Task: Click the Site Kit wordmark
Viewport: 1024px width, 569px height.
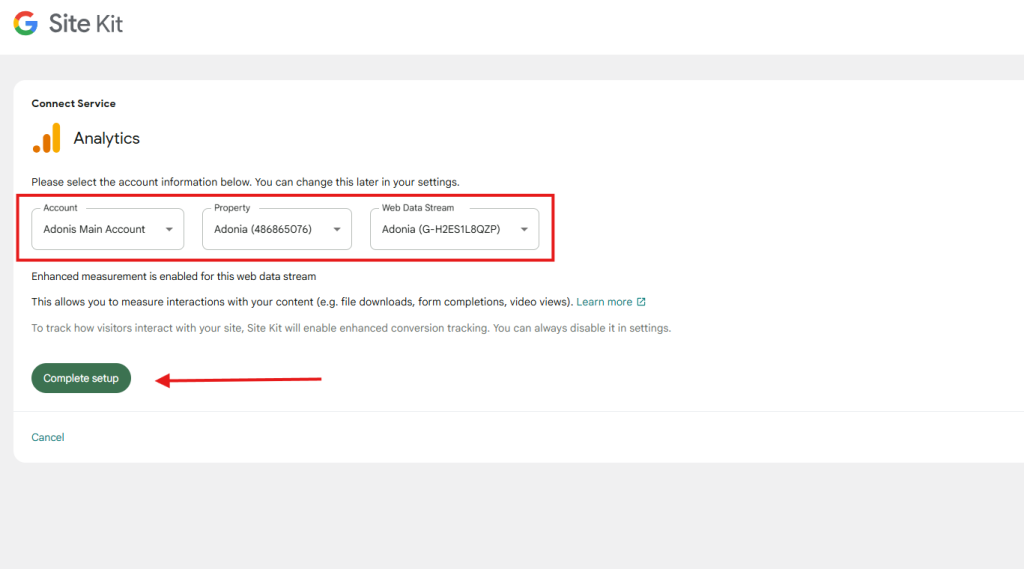Action: [86, 24]
